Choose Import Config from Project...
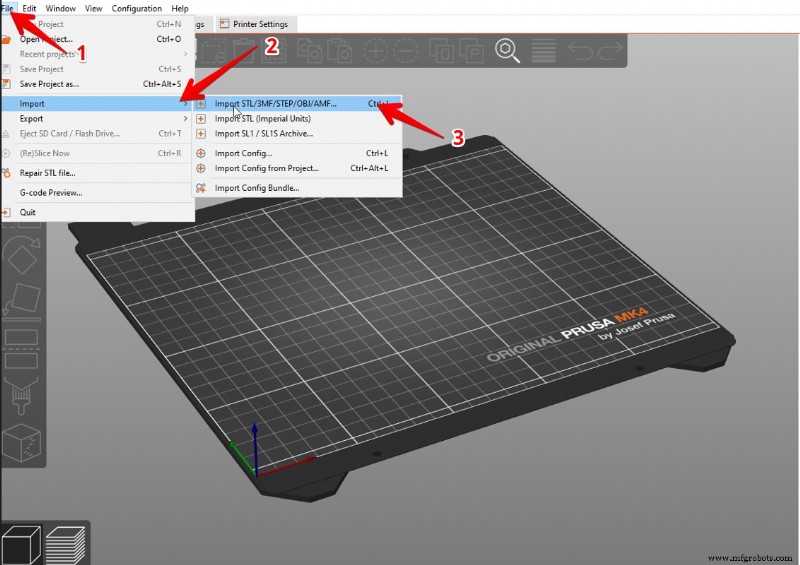Screen dimensions: 800x565 297,168
